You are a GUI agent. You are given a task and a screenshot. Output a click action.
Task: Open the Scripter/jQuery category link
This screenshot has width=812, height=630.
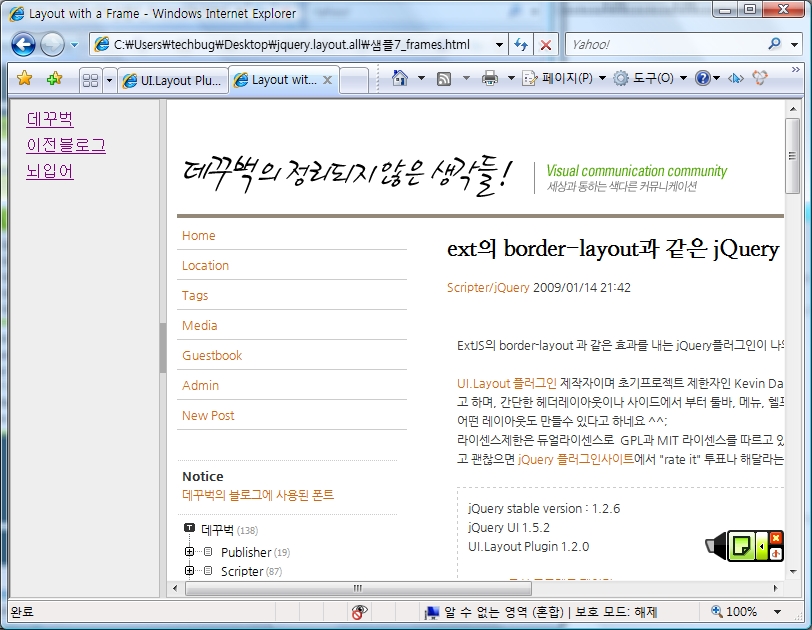coord(488,288)
